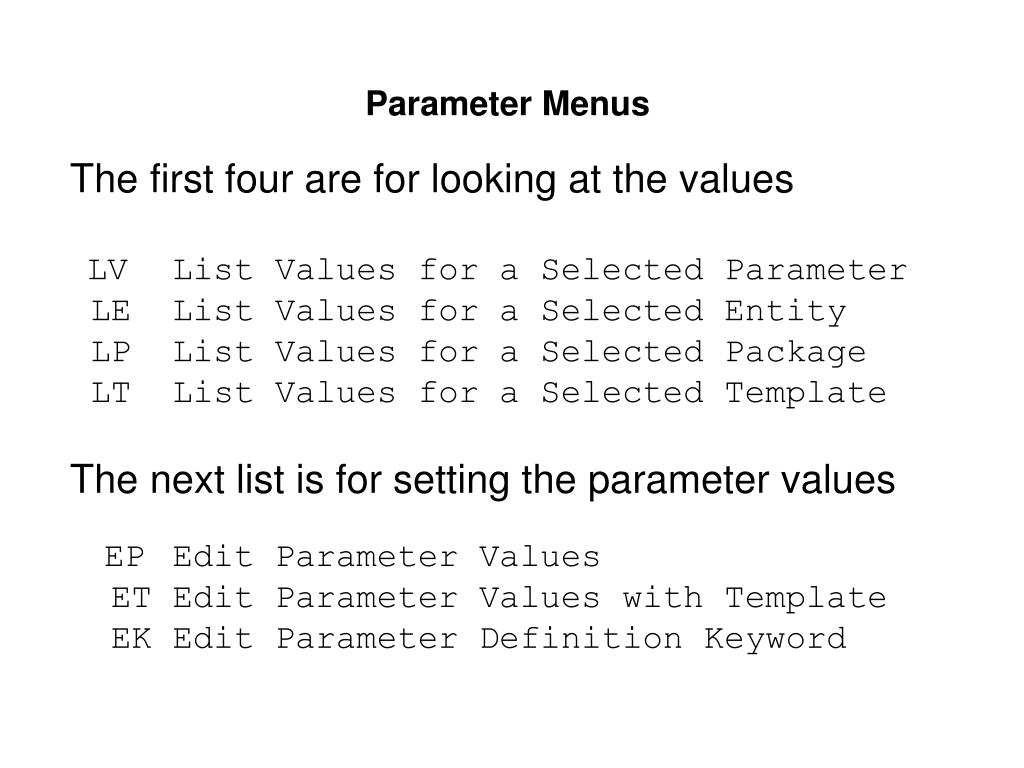Viewport: 1024px width, 768px height.
Task: Click 'The next list is for setting' sentence
Action: tap(482, 480)
